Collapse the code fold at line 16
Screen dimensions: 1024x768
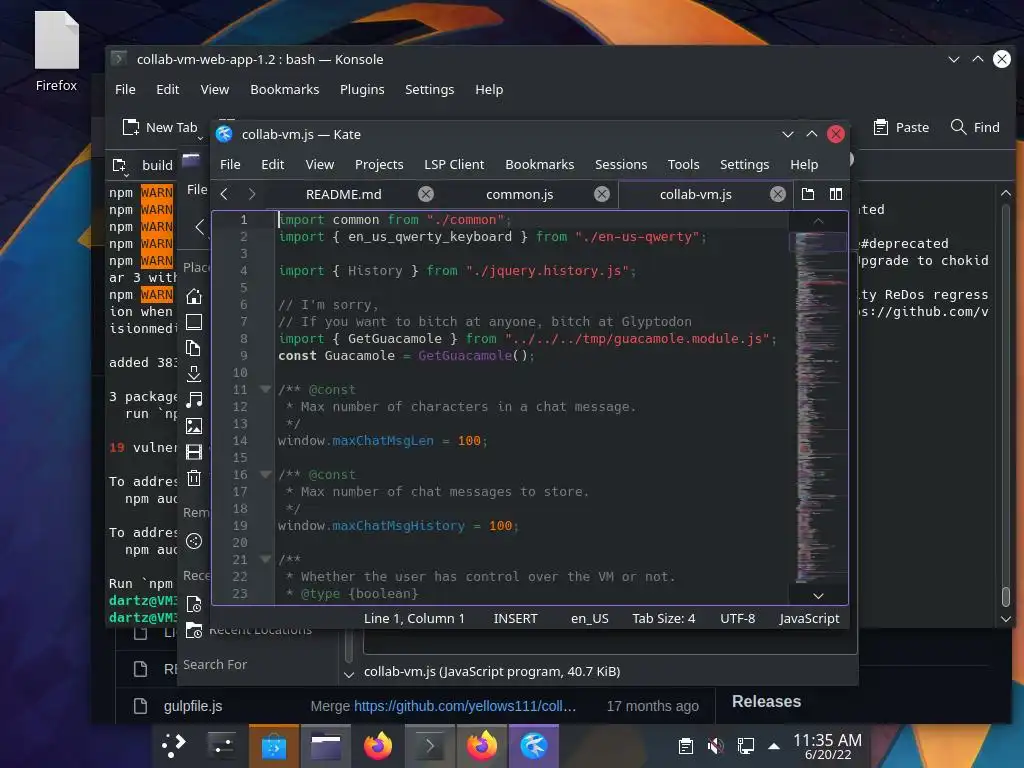pyautogui.click(x=265, y=474)
